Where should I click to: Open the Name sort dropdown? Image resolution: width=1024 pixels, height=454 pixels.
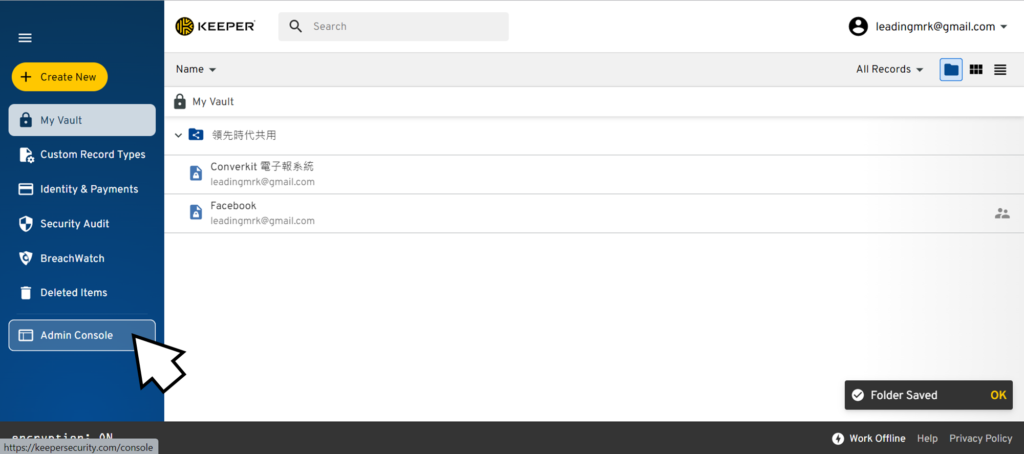point(196,69)
